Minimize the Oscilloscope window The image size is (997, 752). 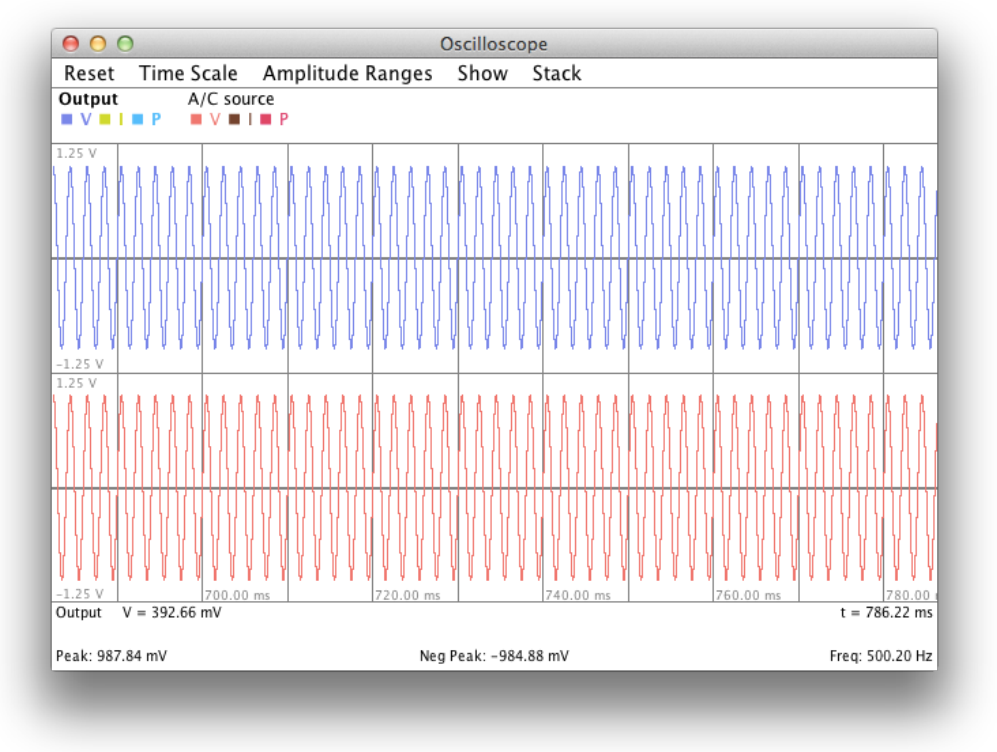pyautogui.click(x=98, y=43)
